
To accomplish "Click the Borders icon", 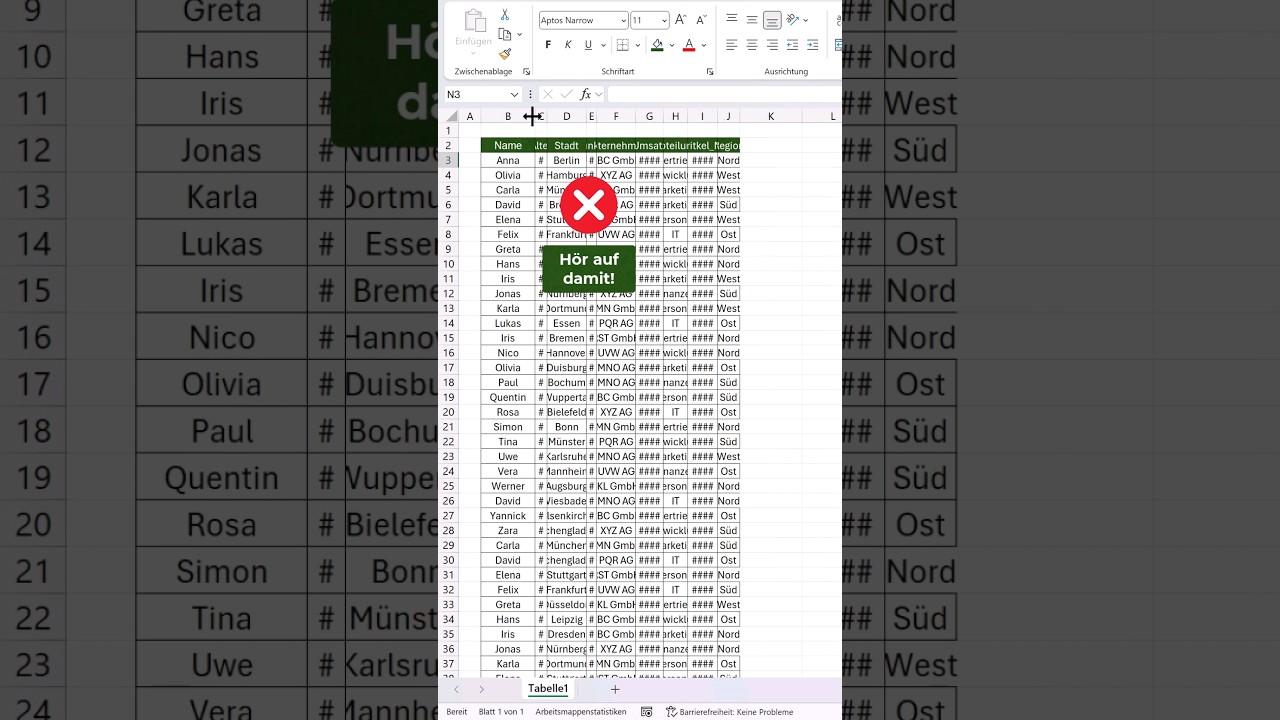I will [622, 45].
